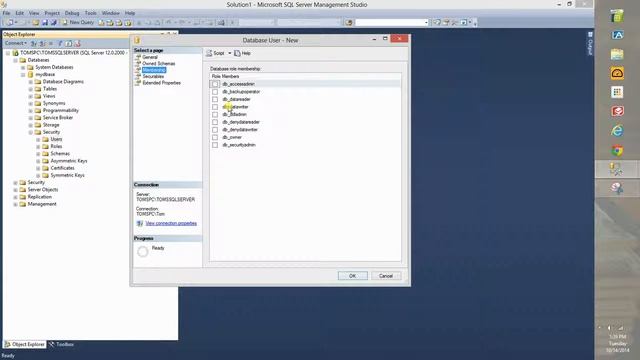This screenshot has width=640, height=360.
Task: Expand the Tables folder node
Action: click(x=31, y=89)
